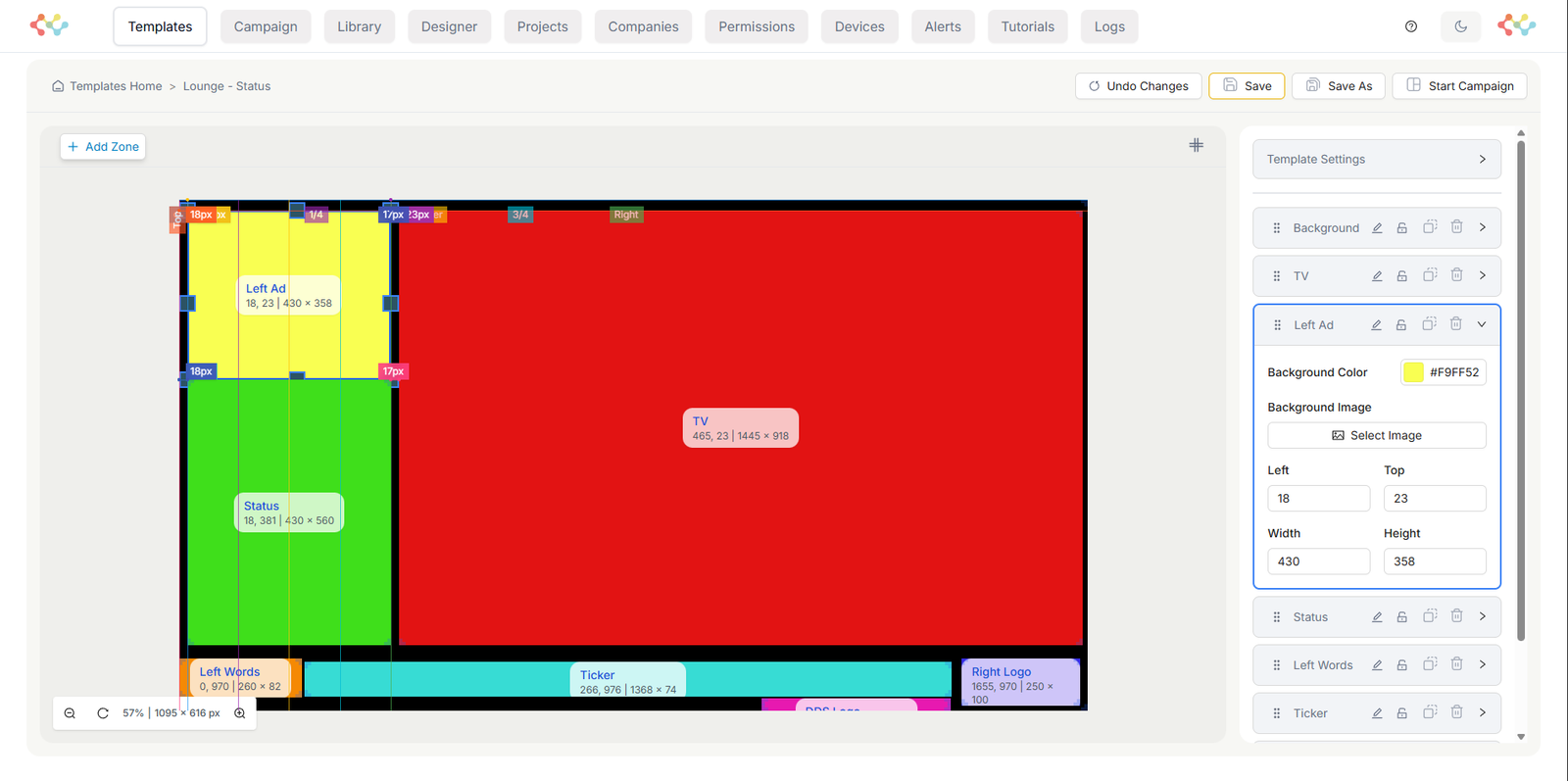Viewport: 1568px width, 781px height.
Task: Click the zoom in magnifier icon
Action: [240, 713]
